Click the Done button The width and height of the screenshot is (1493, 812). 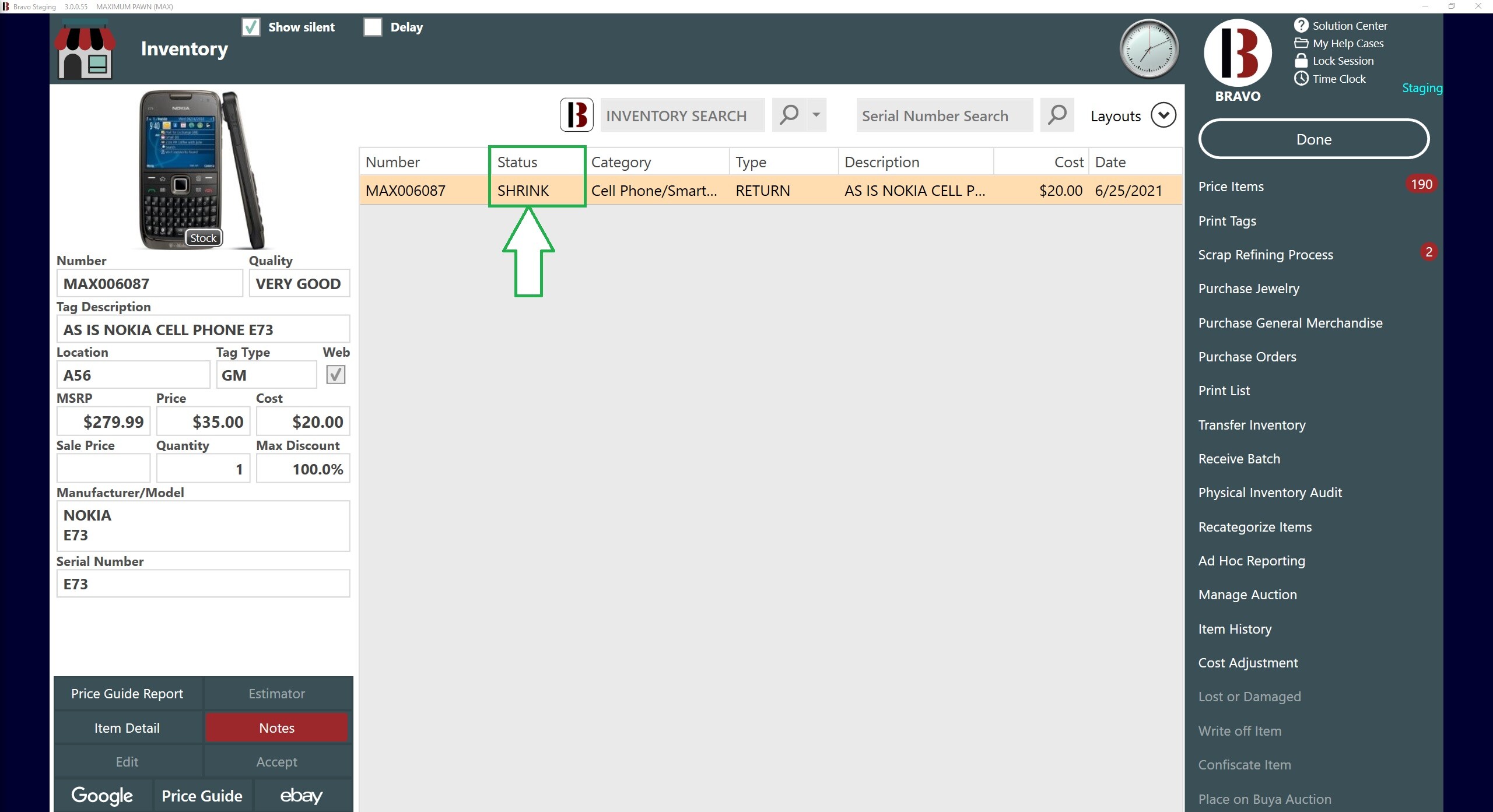1313,139
